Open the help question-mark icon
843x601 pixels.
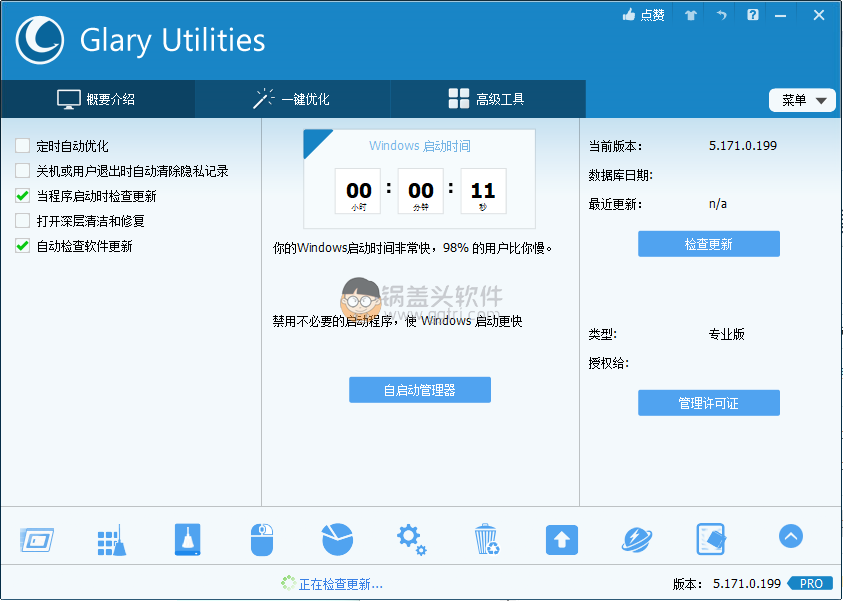coord(753,15)
